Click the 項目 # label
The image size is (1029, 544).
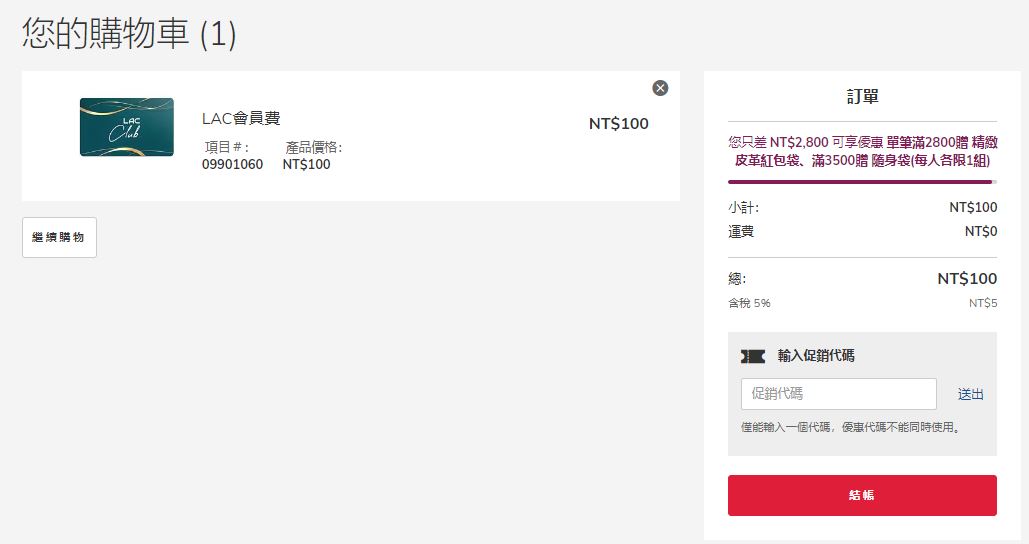coord(226,147)
